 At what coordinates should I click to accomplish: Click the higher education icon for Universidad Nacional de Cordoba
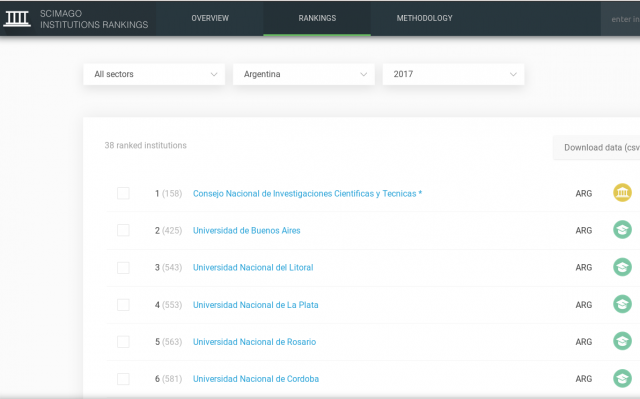point(622,379)
